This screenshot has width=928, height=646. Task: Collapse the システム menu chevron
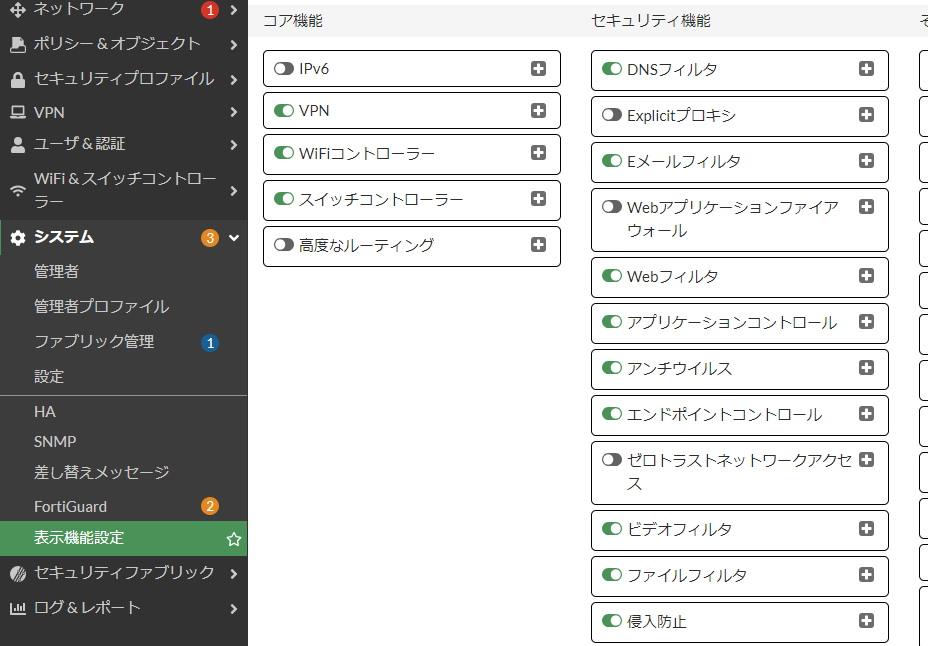(234, 238)
